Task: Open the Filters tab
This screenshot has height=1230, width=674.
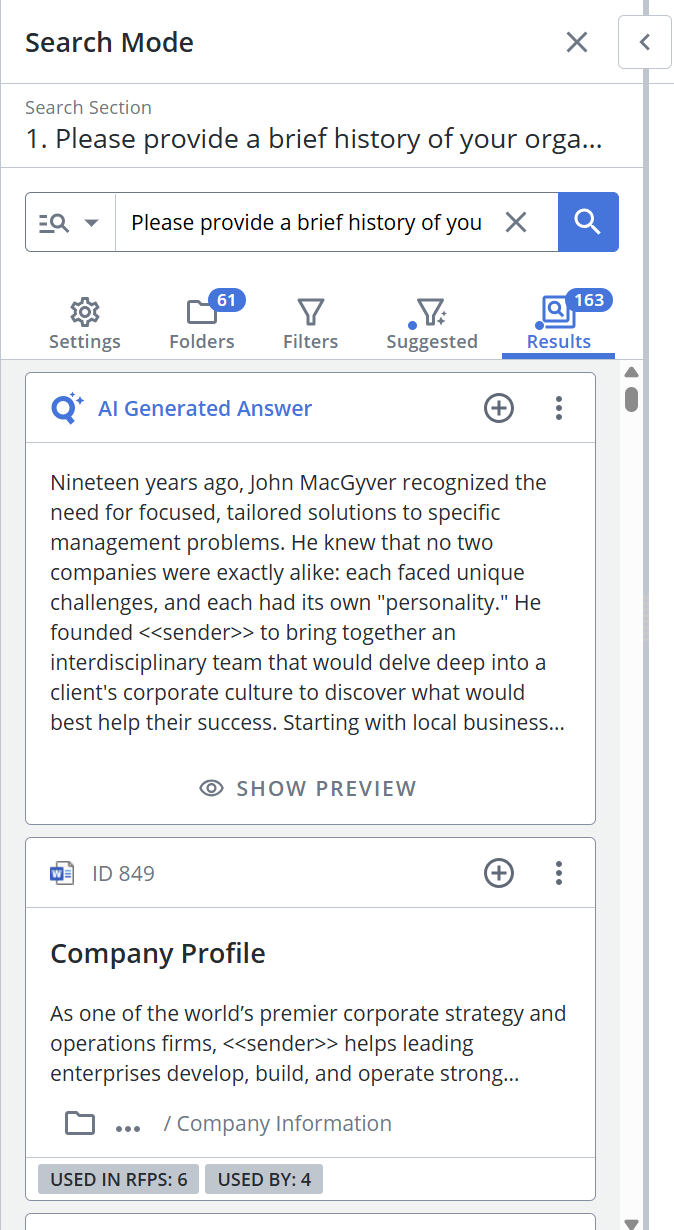Action: (310, 324)
